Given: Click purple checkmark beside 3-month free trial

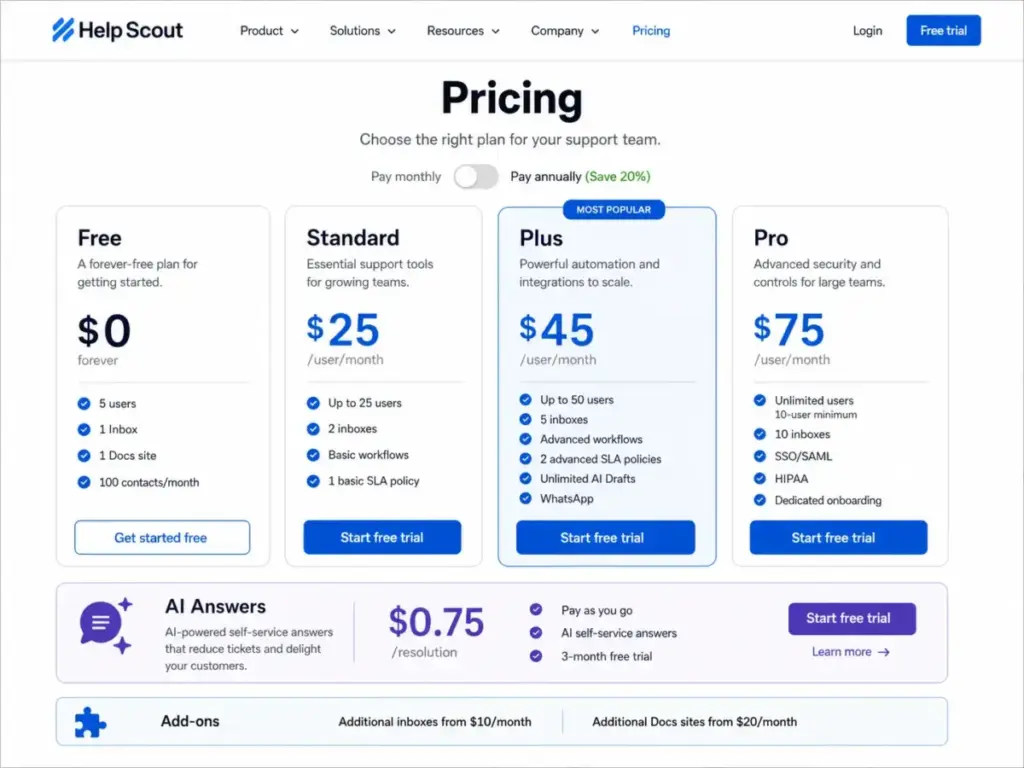Looking at the screenshot, I should [536, 656].
